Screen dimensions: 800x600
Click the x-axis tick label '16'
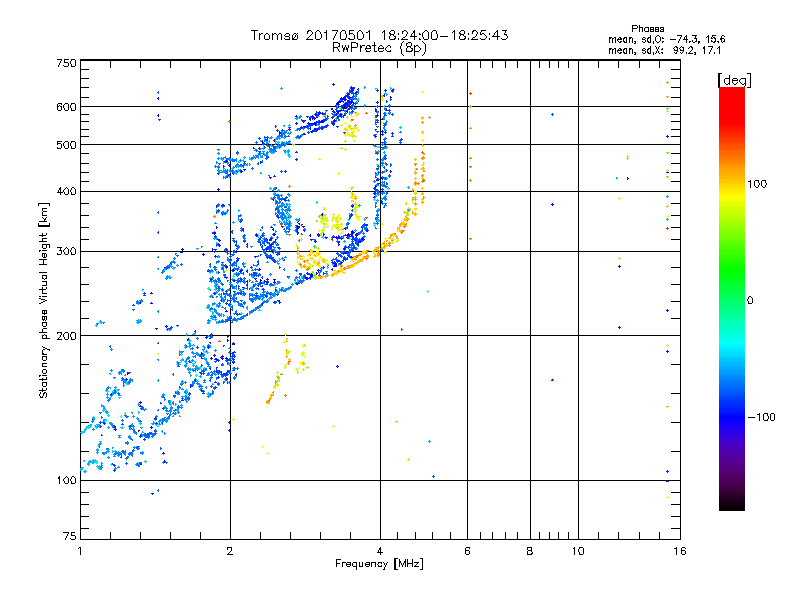tap(680, 551)
